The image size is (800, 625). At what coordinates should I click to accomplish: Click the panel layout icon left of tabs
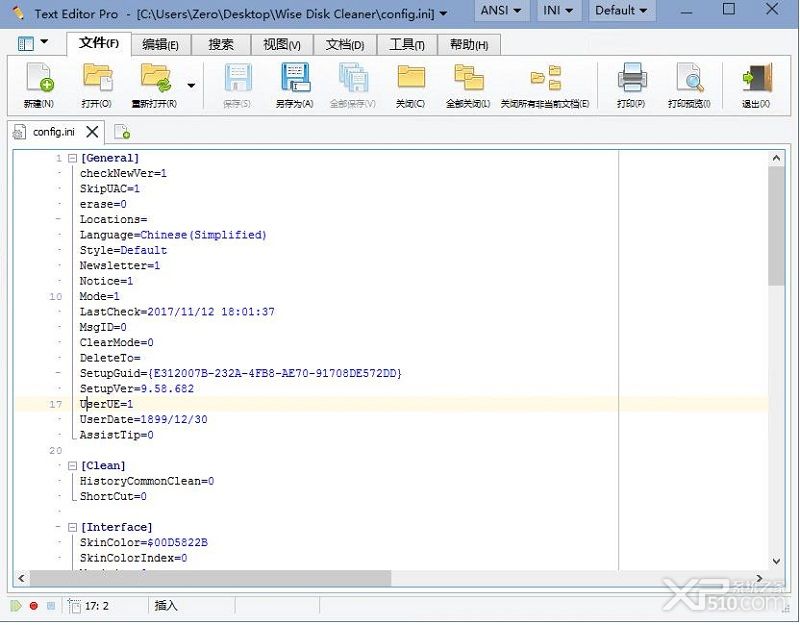point(26,43)
